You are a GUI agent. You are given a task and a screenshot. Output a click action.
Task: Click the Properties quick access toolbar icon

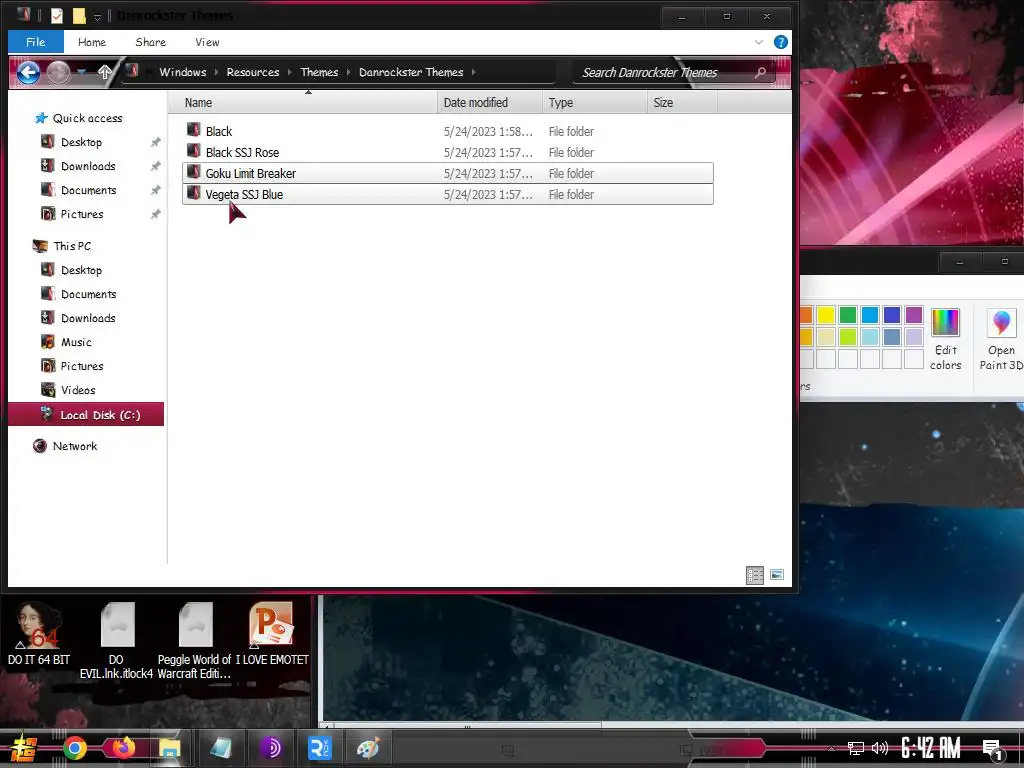click(57, 15)
